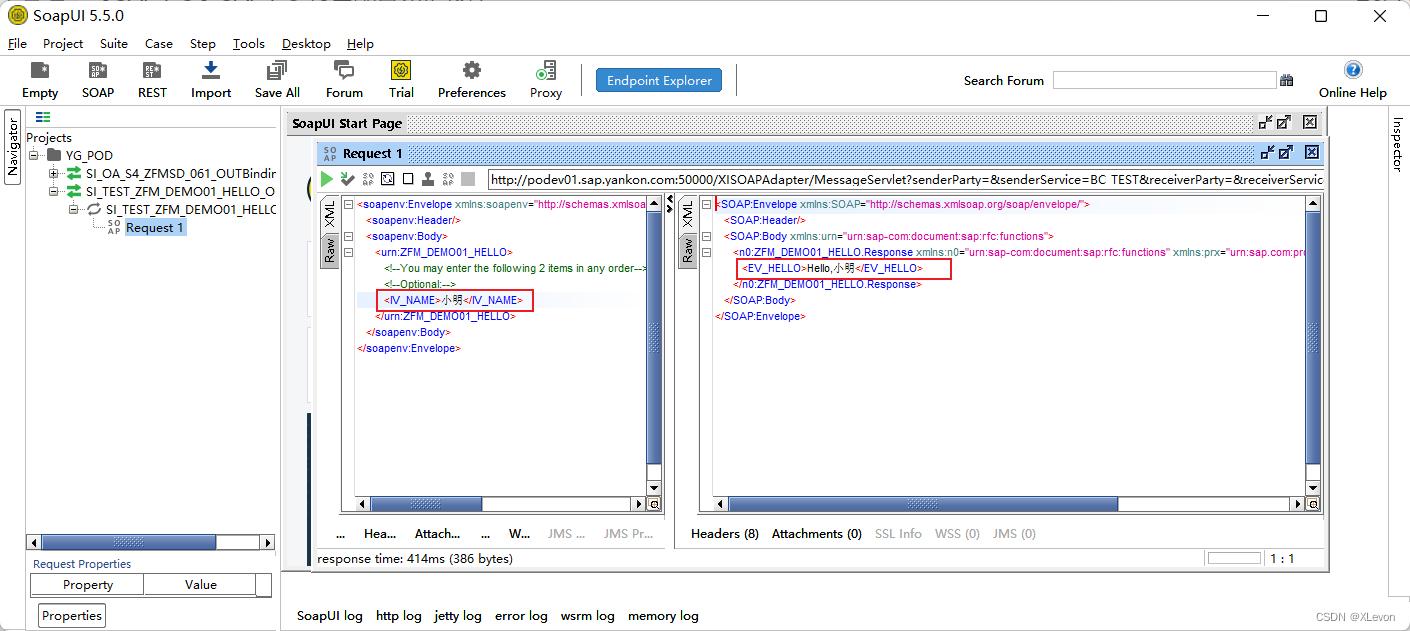Click the Import toolbar icon

(x=210, y=70)
